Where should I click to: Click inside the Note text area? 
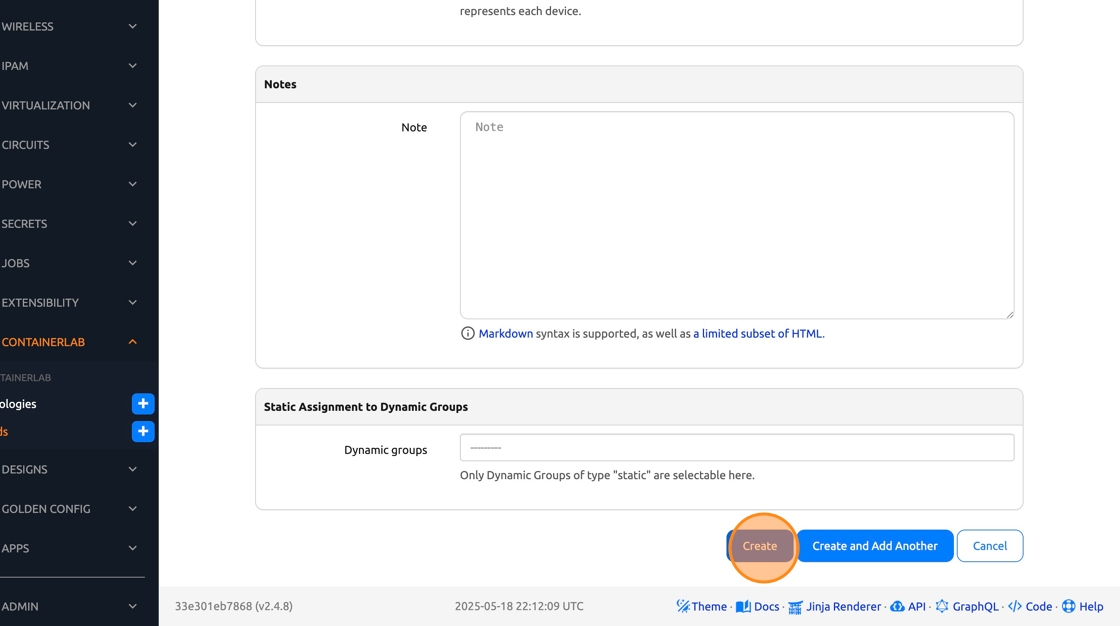pos(737,215)
